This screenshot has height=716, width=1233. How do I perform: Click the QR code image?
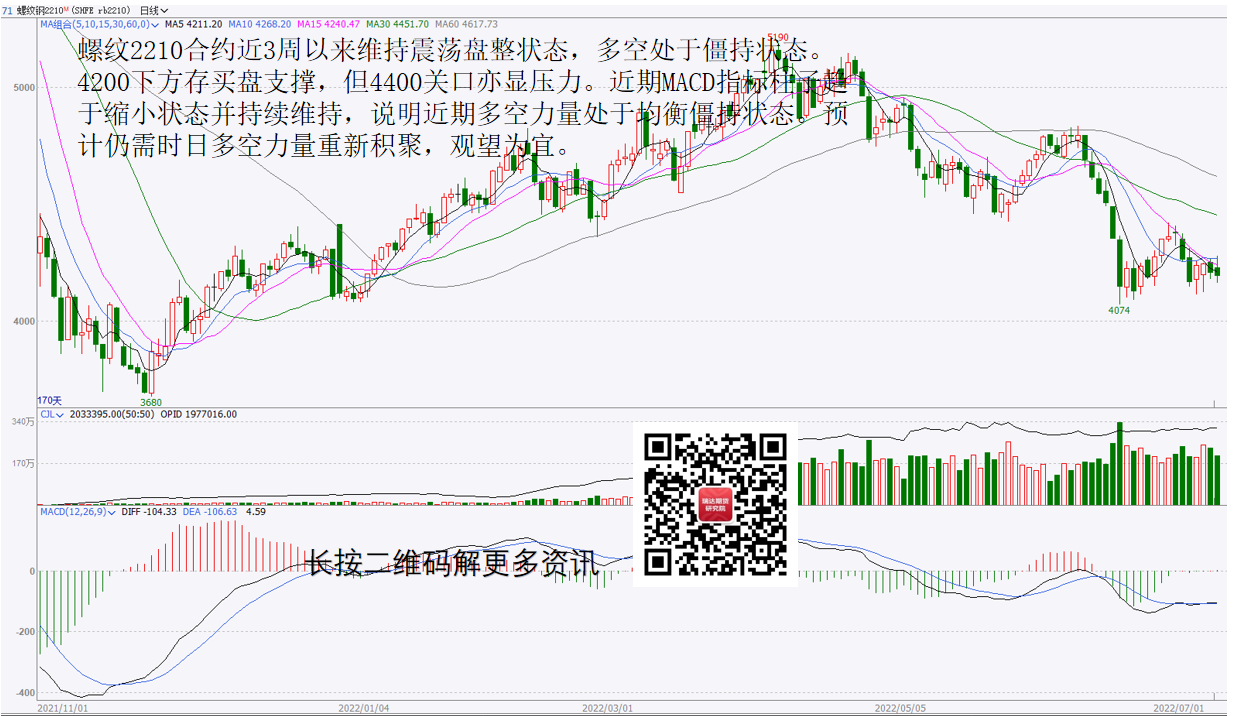[715, 505]
